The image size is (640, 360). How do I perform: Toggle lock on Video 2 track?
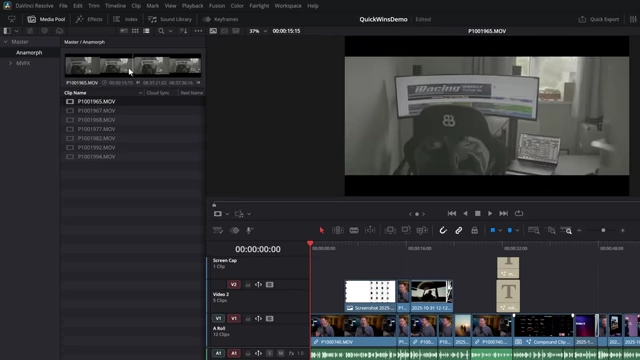(248, 284)
